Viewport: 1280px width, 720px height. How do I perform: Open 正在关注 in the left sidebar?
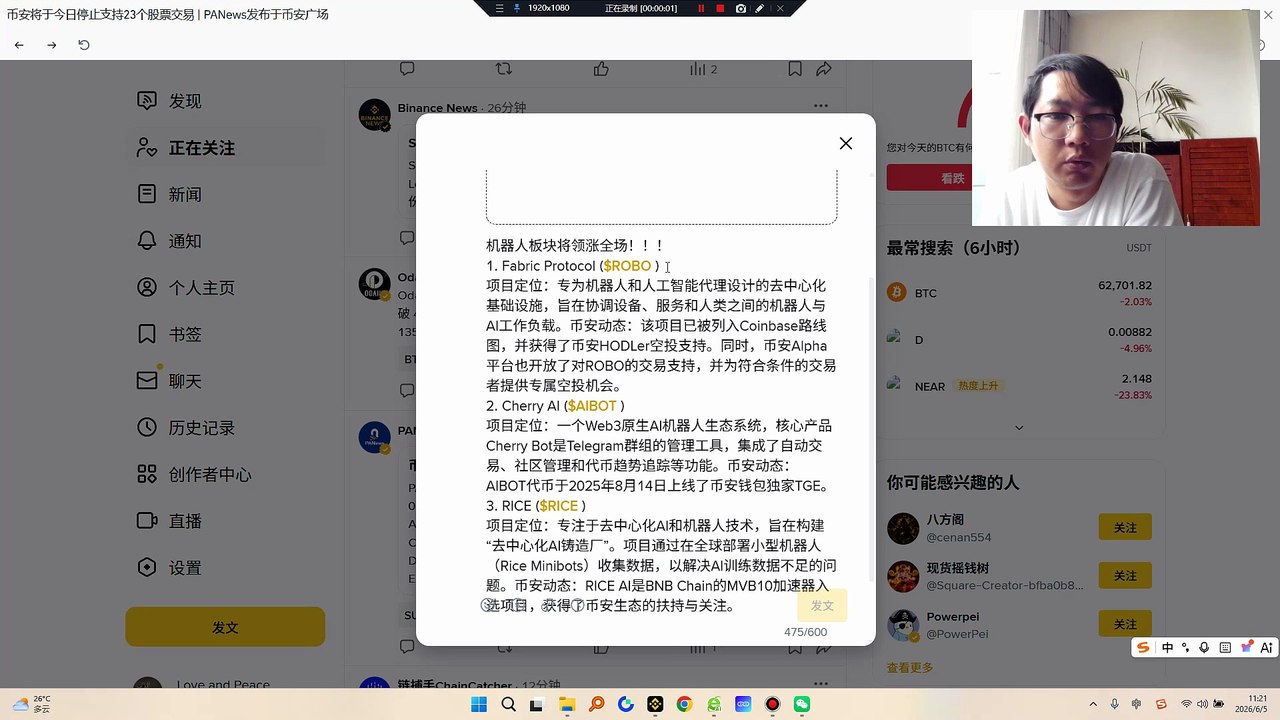pos(225,148)
